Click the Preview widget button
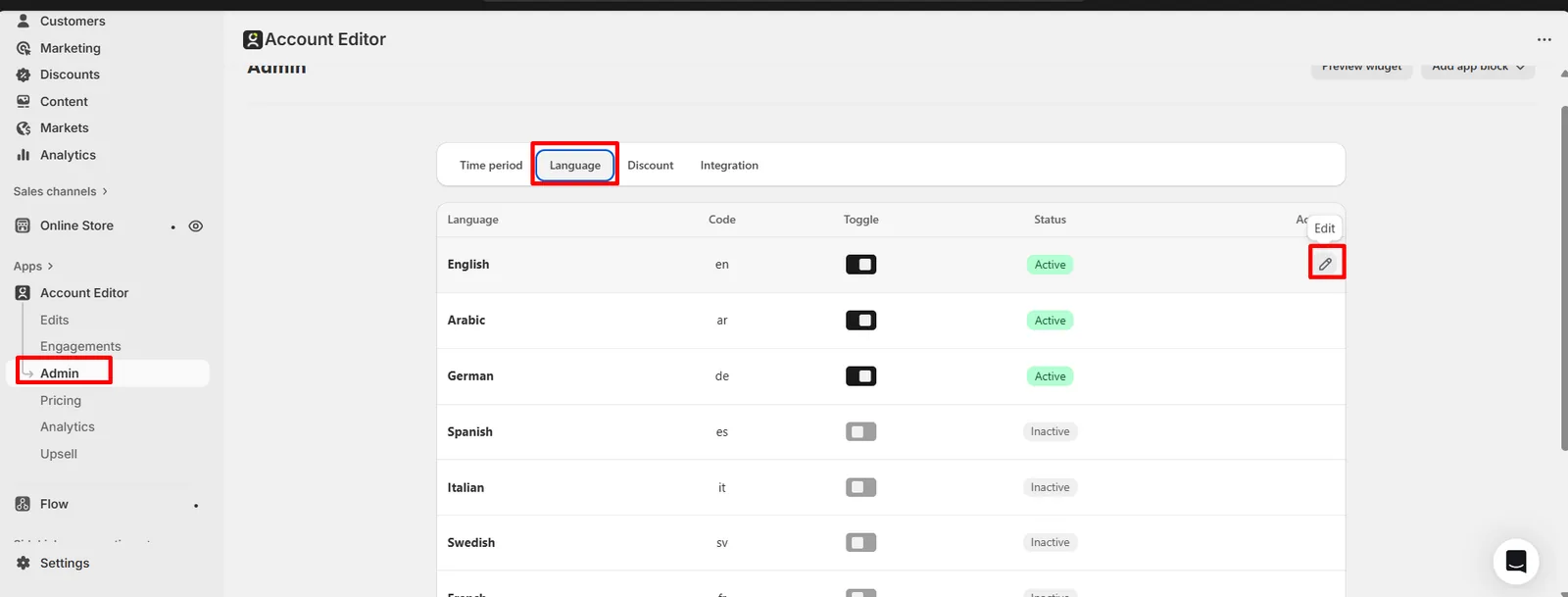Screen dimensions: 1568x597 pyautogui.click(x=1361, y=67)
